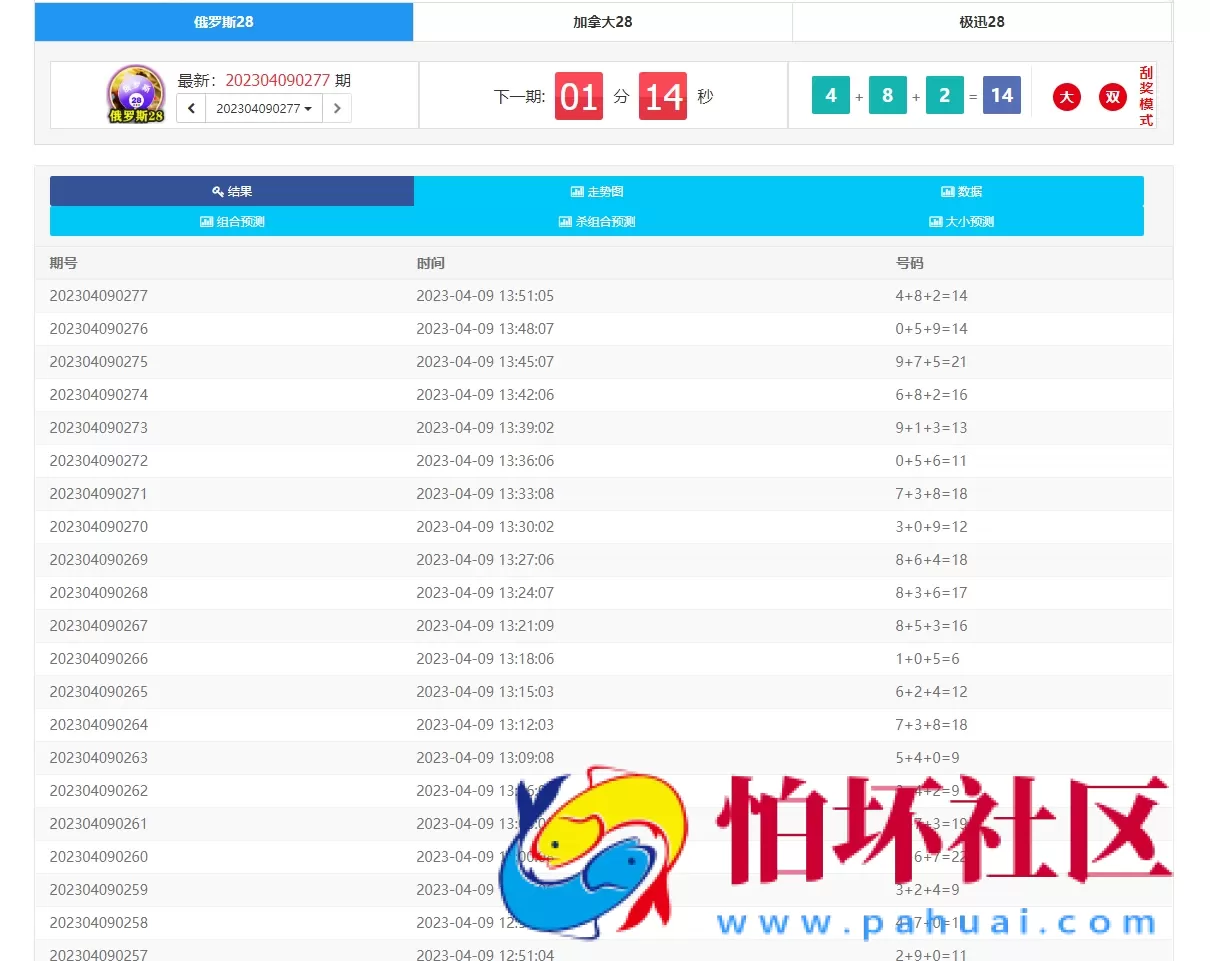1210x961 pixels.
Task: Click row 202304090275 in the results table
Action: click(97, 361)
